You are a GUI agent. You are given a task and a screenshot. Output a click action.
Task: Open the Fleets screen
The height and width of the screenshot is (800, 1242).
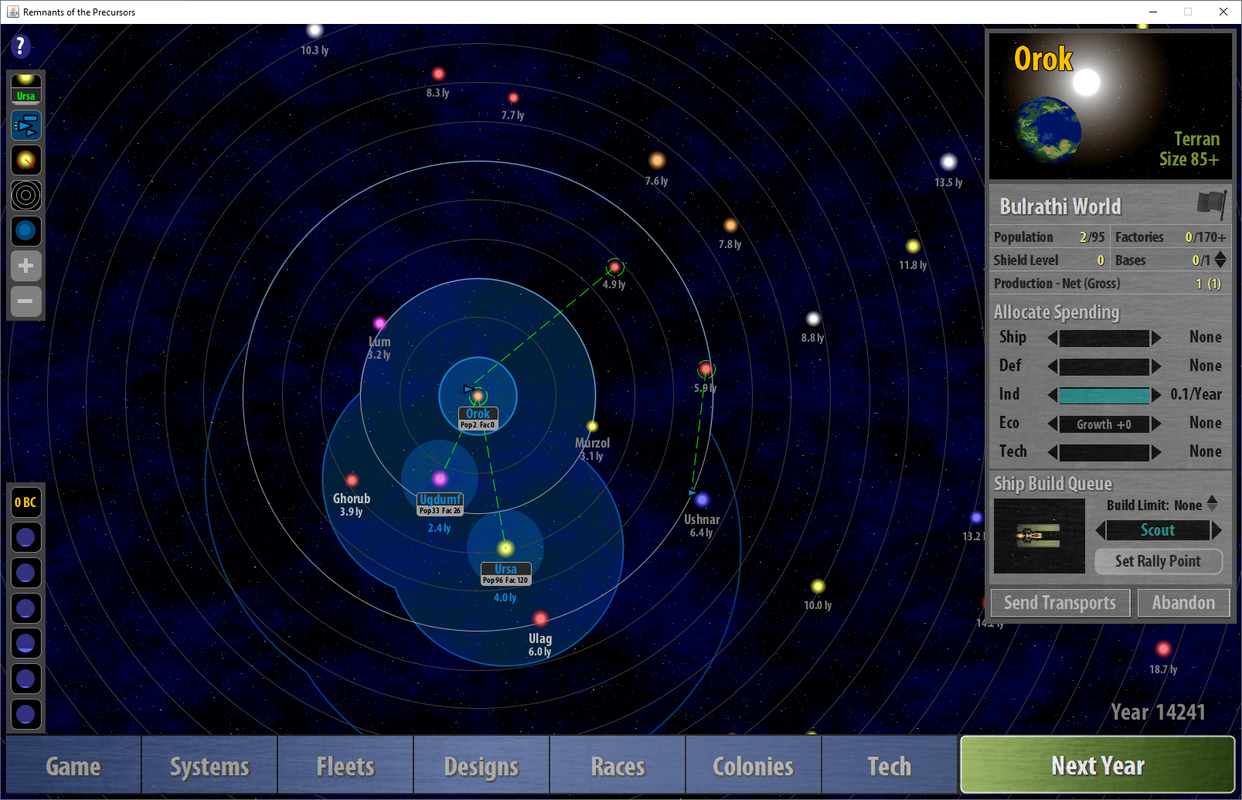click(x=345, y=767)
